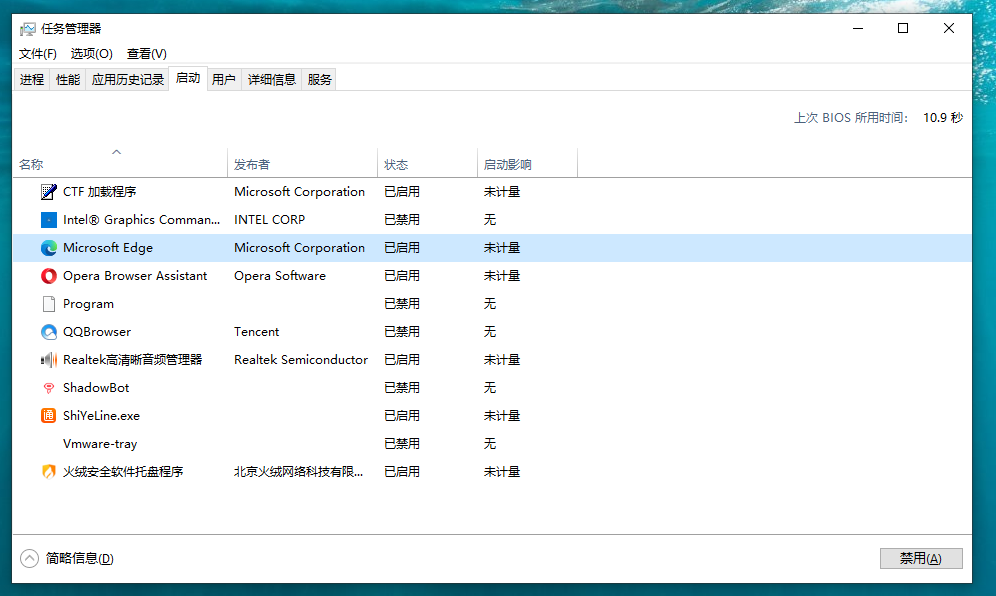The image size is (996, 596).
Task: Click the Realtek speaker icon
Action: pos(48,360)
